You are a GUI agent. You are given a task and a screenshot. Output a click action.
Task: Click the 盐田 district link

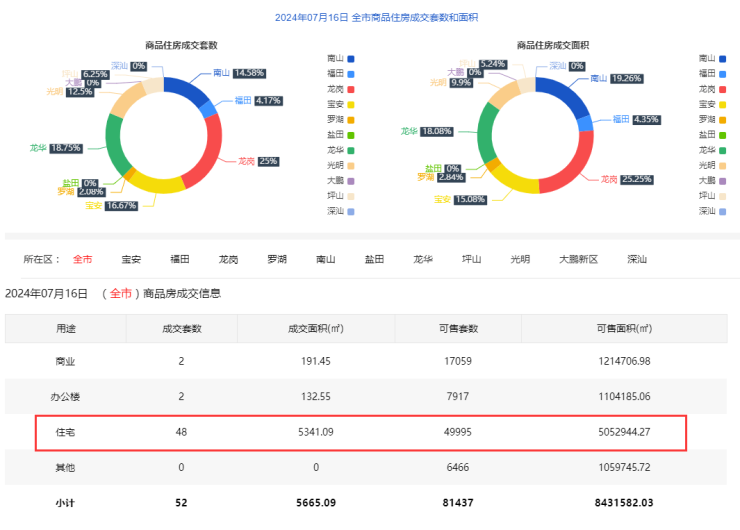(374, 259)
